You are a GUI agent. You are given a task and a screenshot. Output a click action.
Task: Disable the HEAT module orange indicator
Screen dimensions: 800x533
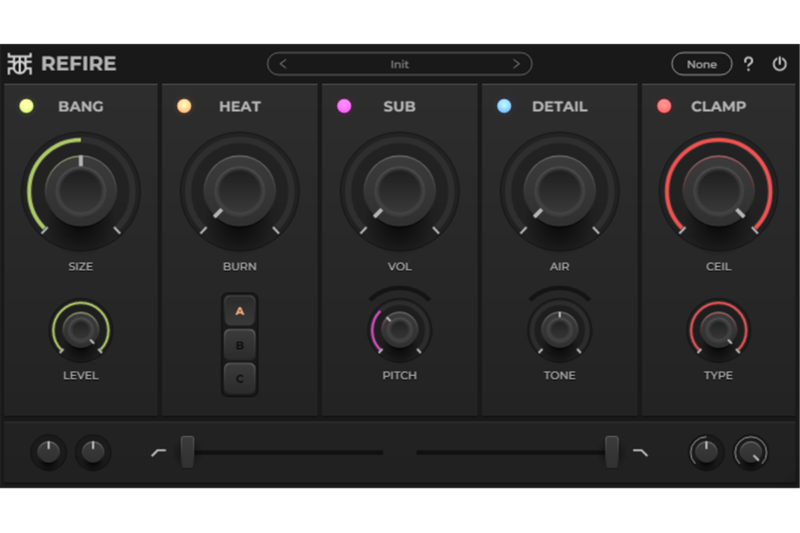184,106
